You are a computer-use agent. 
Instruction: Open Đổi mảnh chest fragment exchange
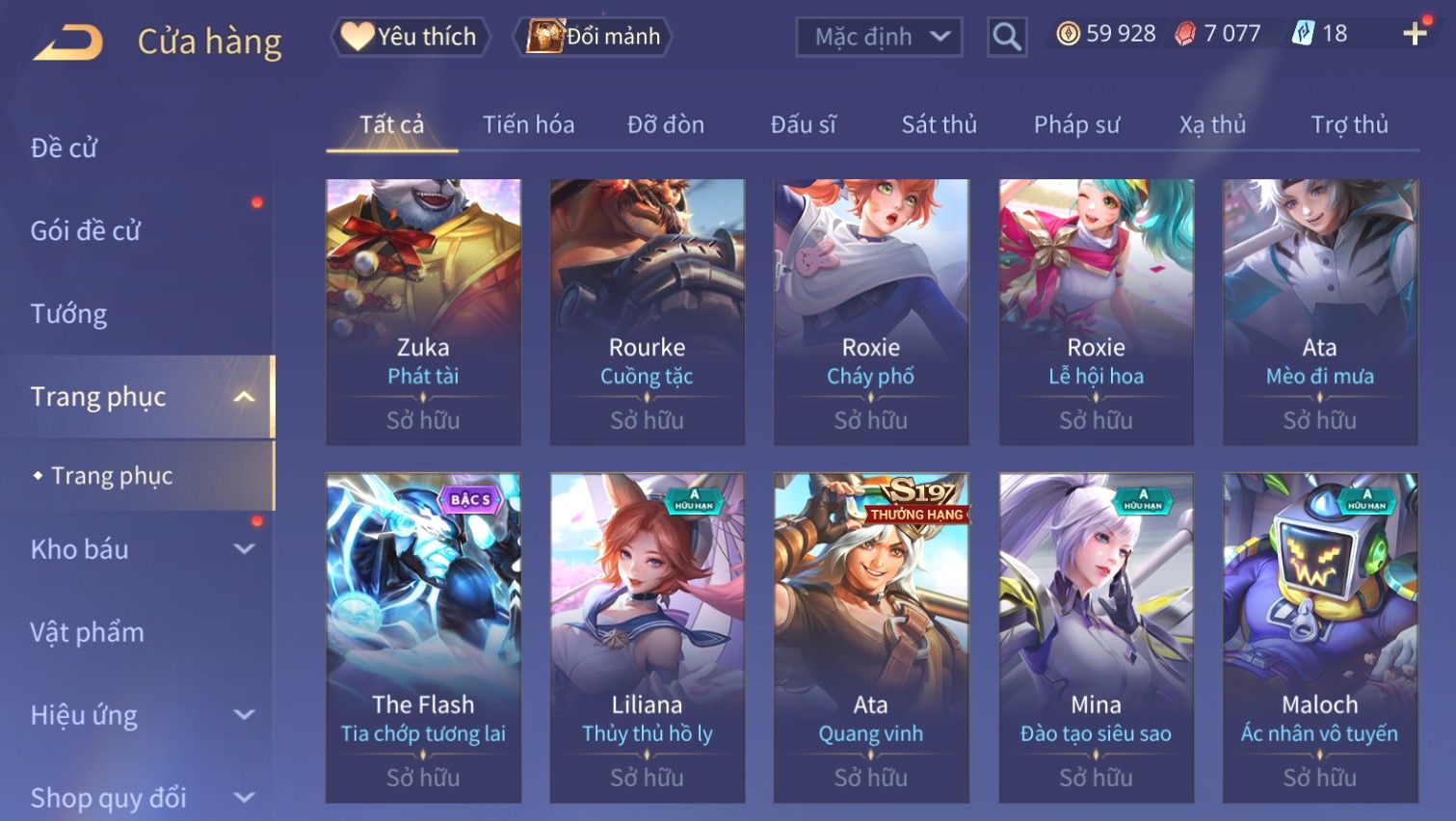click(x=594, y=37)
